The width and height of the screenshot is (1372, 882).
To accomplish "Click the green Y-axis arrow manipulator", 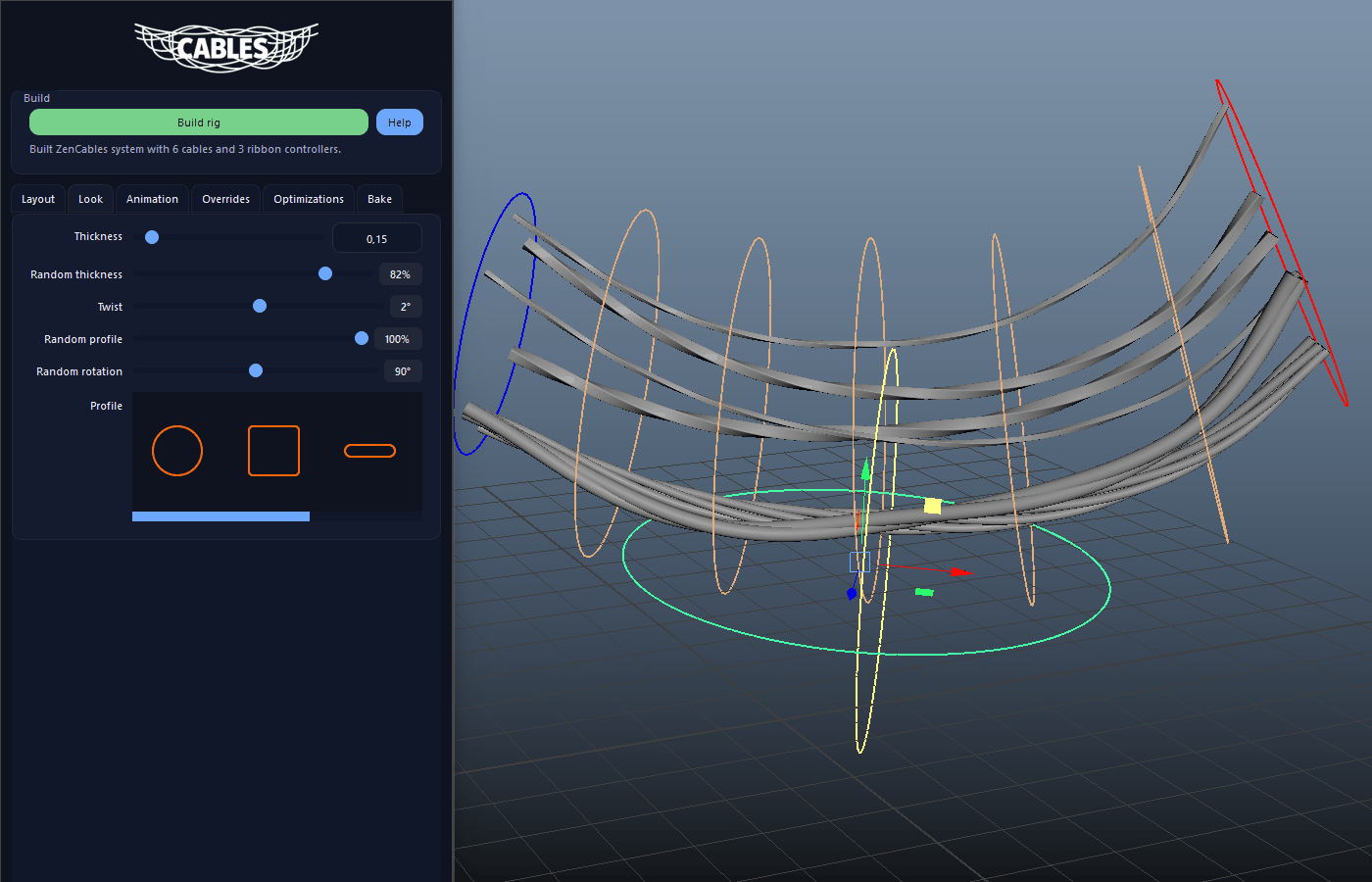I will point(865,470).
